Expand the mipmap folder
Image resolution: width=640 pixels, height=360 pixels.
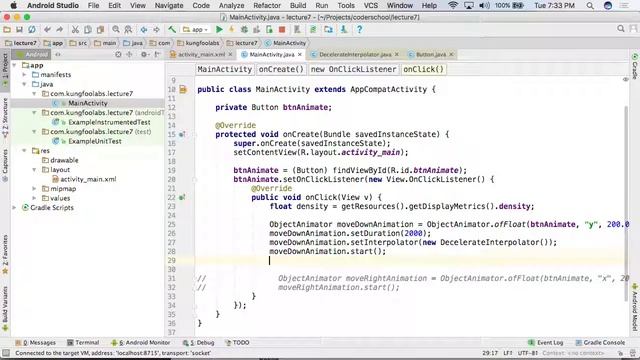click(x=34, y=189)
